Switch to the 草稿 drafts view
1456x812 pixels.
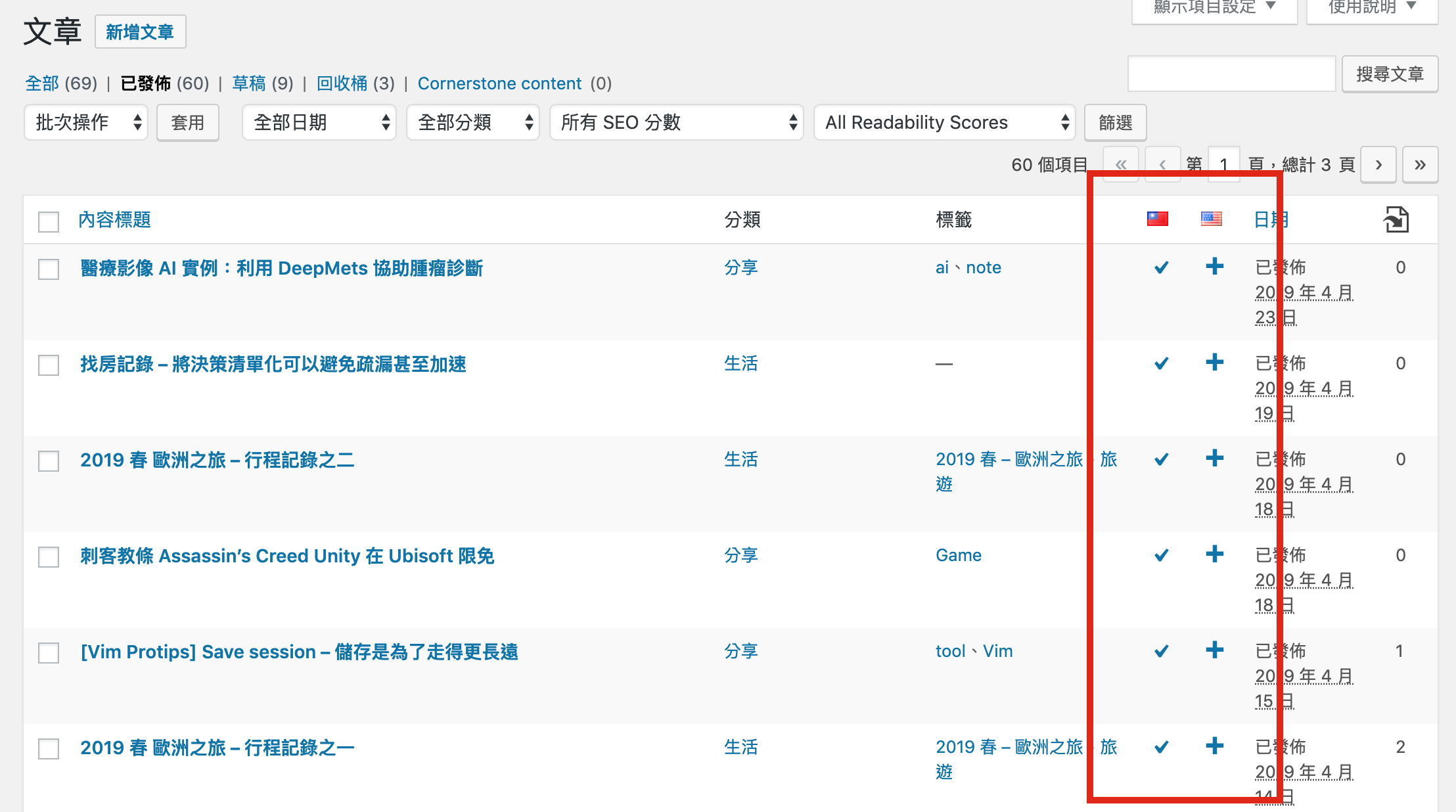[x=249, y=83]
